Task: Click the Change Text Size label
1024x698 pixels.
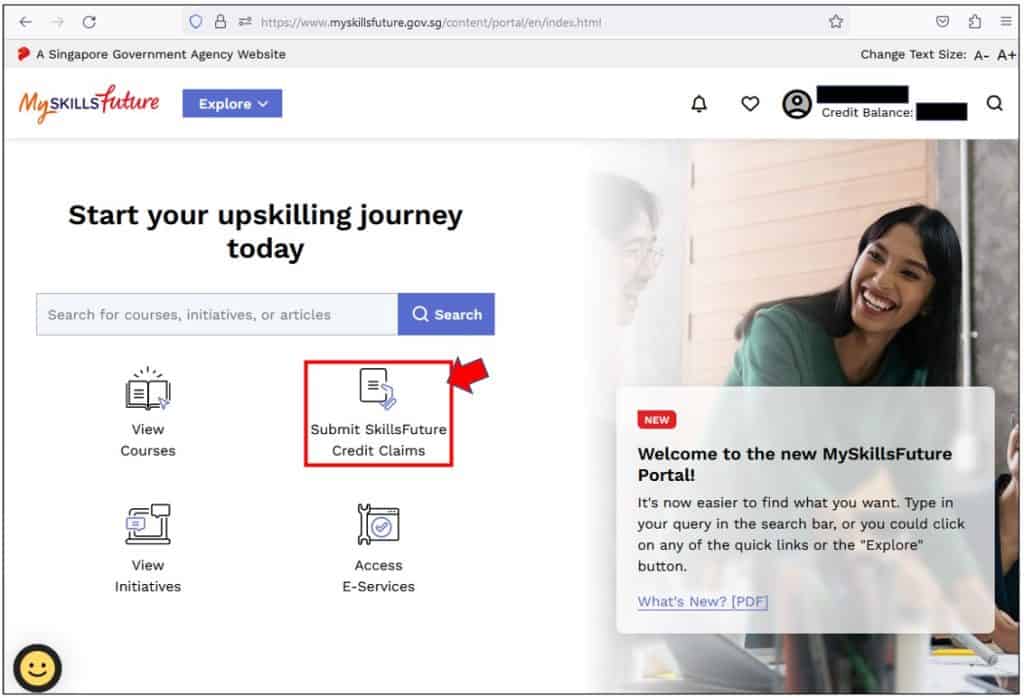Action: (x=913, y=55)
